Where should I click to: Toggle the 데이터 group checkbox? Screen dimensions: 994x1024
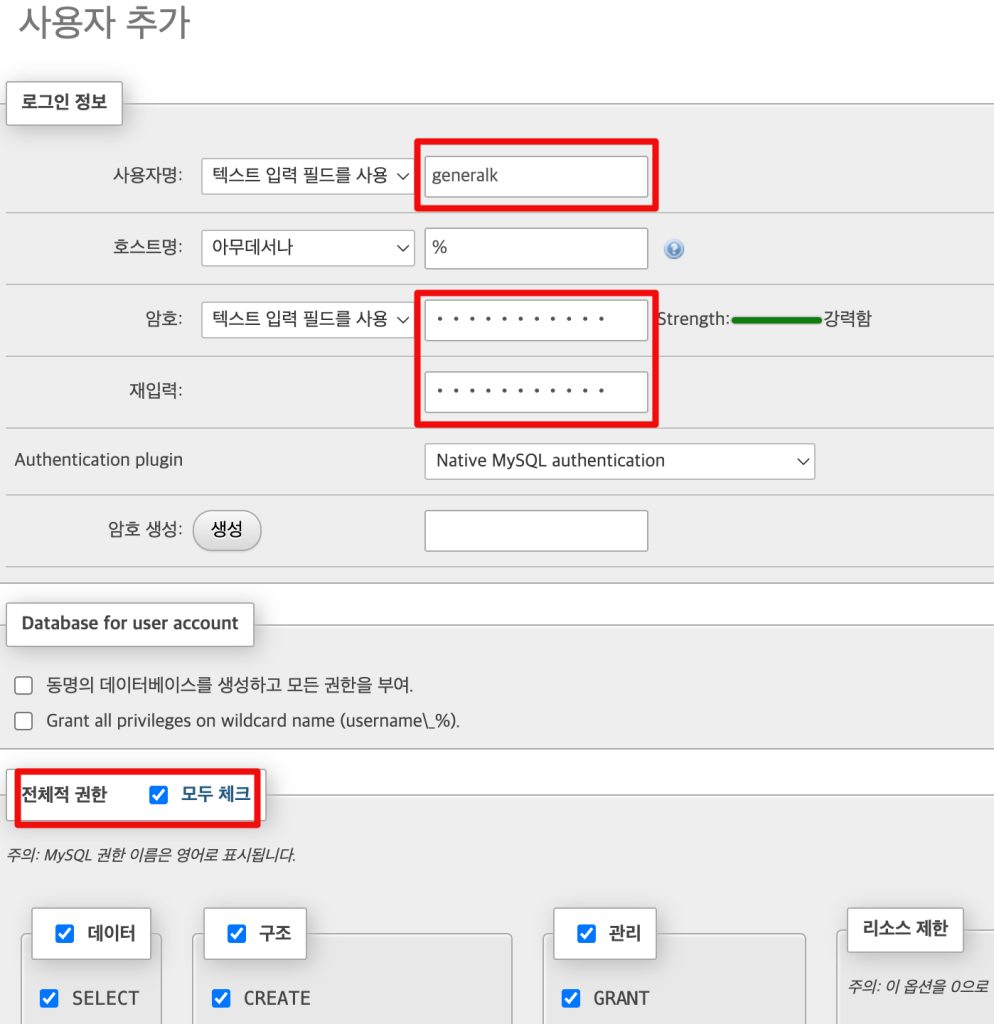point(65,933)
